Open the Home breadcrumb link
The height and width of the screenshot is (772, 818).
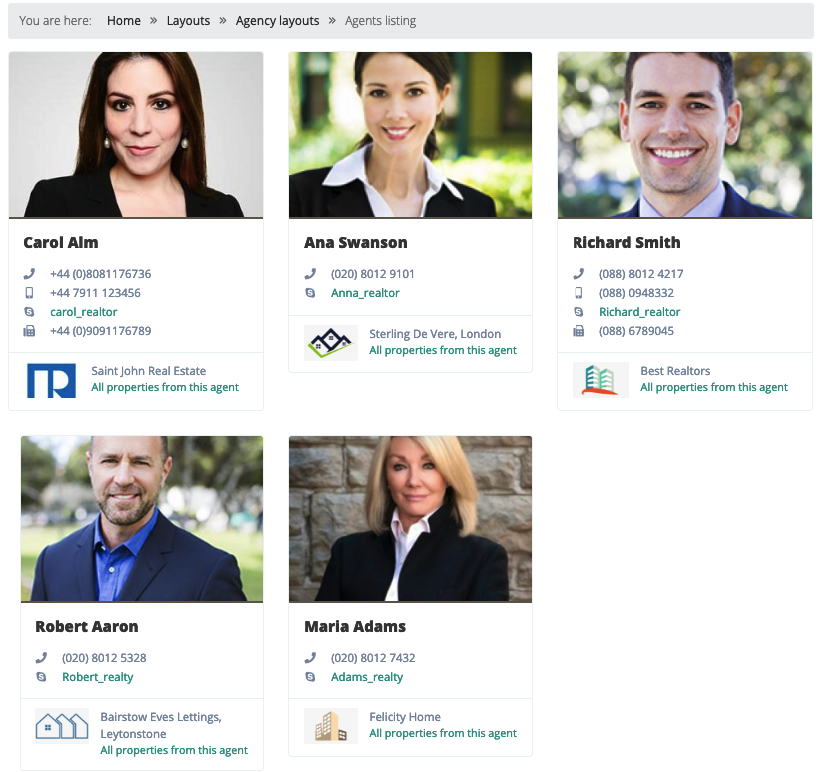coord(124,21)
